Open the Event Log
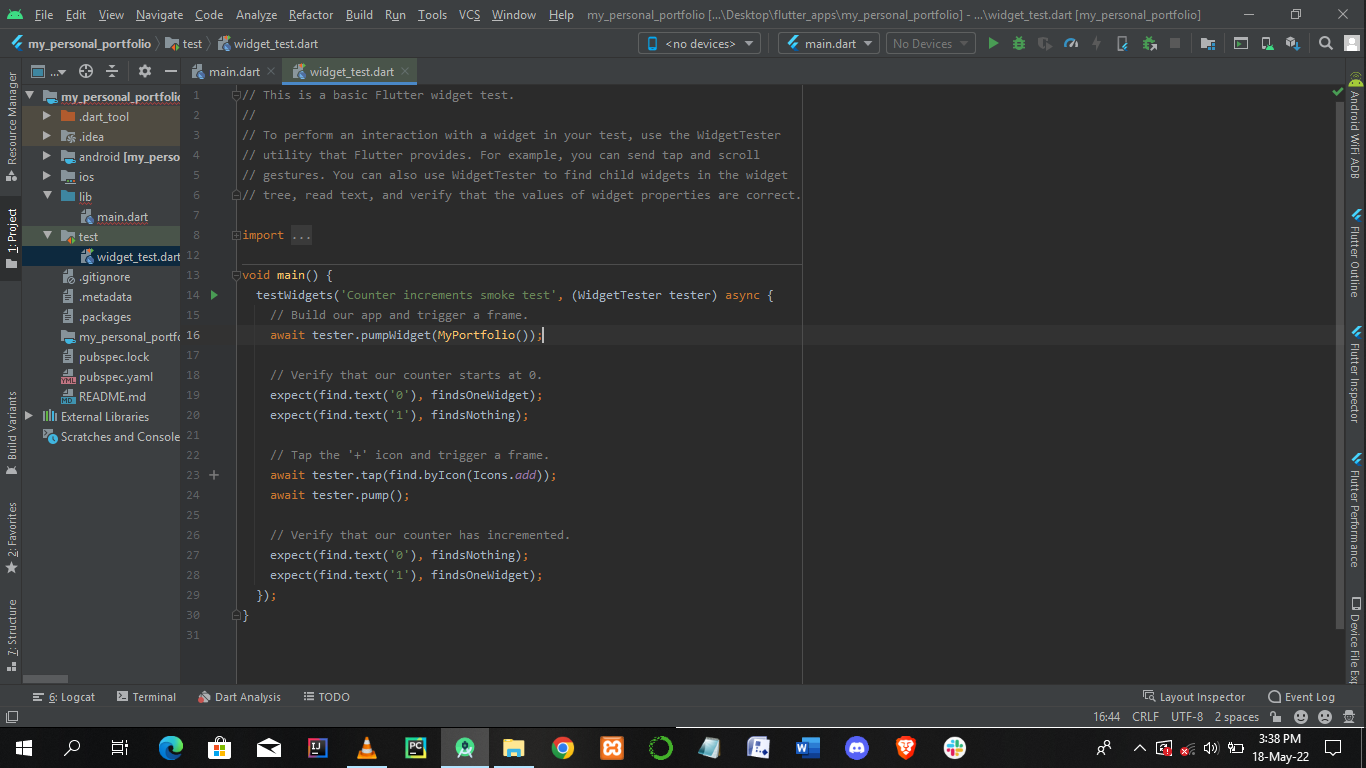This screenshot has height=768, width=1366. (x=1301, y=697)
